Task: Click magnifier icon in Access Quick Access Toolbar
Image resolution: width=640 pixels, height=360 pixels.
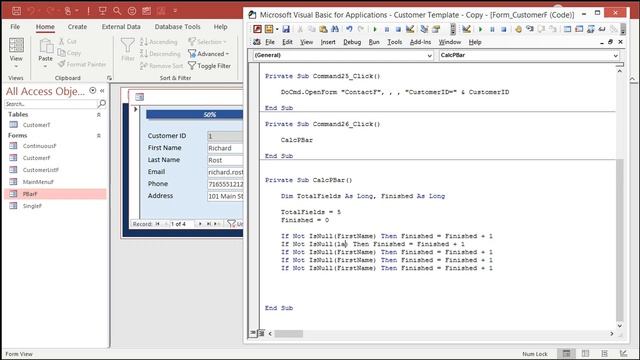Action: [117, 11]
